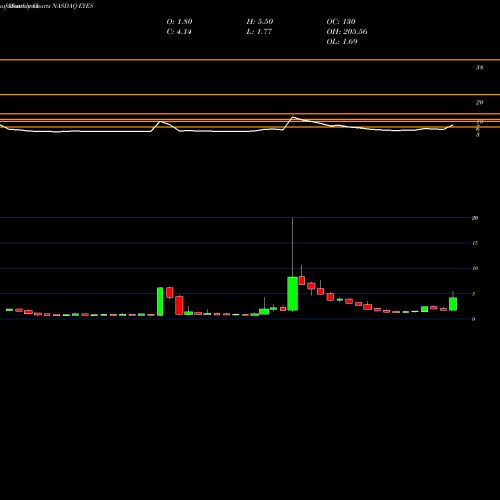This screenshot has height=500, width=500.
Task: Click the tallest green candle with the long wick
Action: click(293, 294)
